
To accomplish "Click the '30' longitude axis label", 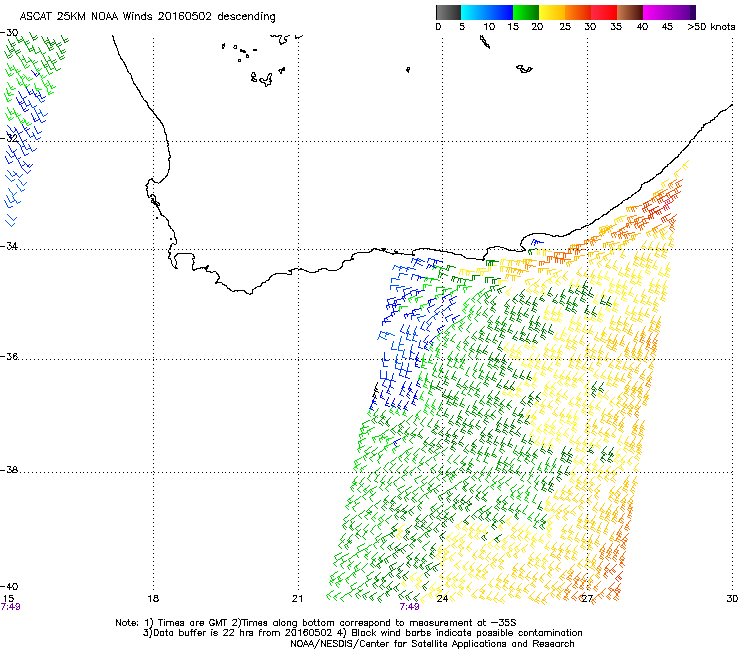I will pyautogui.click(x=732, y=599).
